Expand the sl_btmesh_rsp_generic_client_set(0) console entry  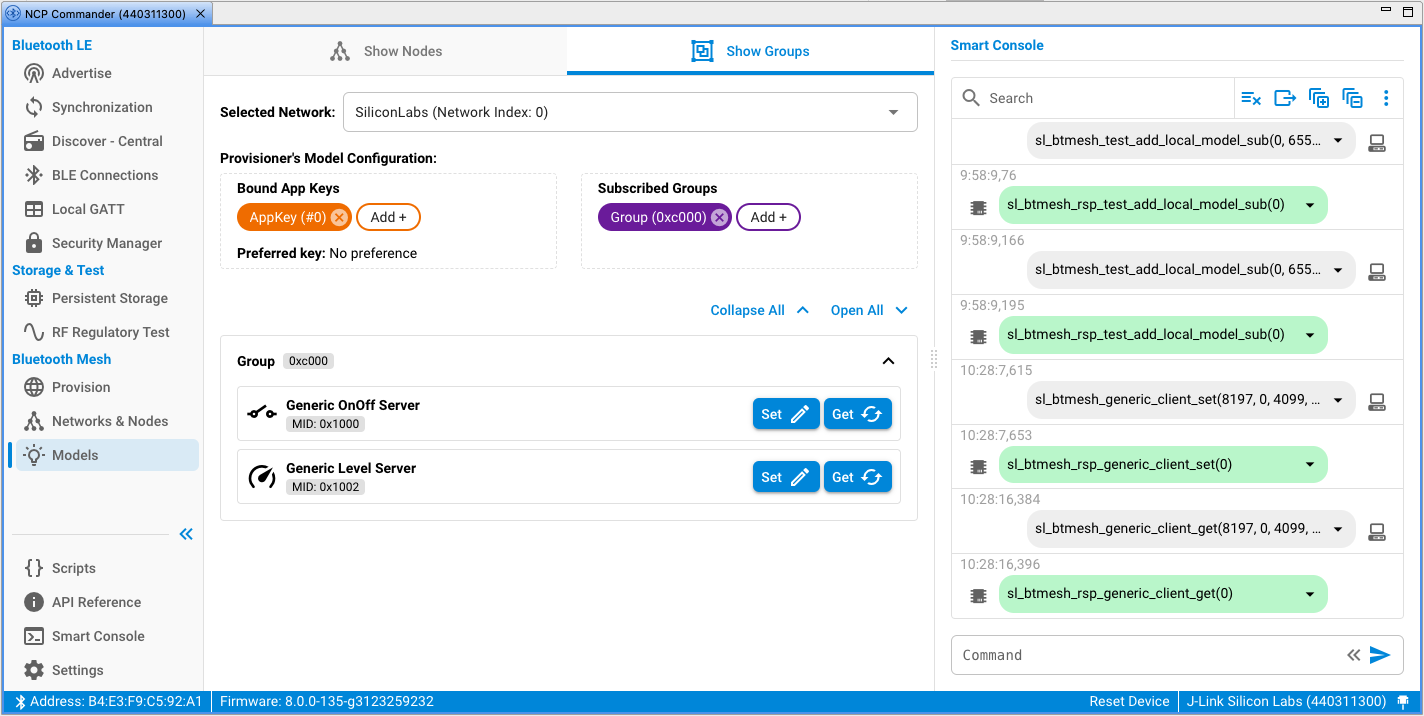(1309, 464)
